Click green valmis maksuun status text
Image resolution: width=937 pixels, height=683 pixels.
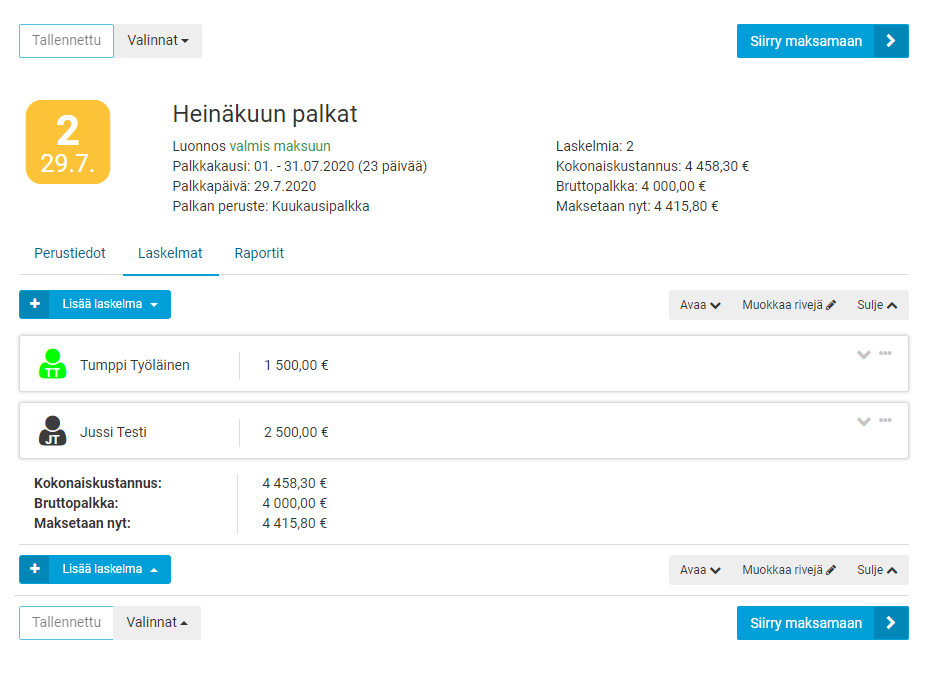point(280,146)
